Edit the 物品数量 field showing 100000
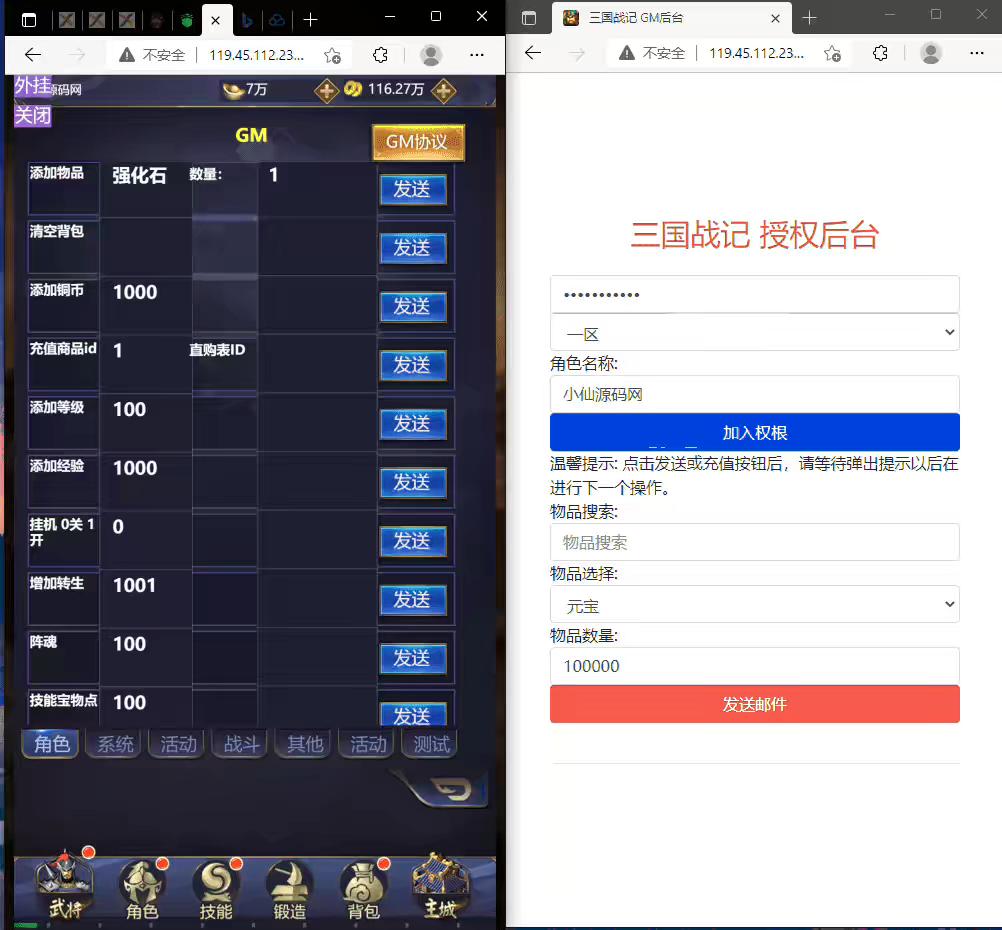 (755, 666)
